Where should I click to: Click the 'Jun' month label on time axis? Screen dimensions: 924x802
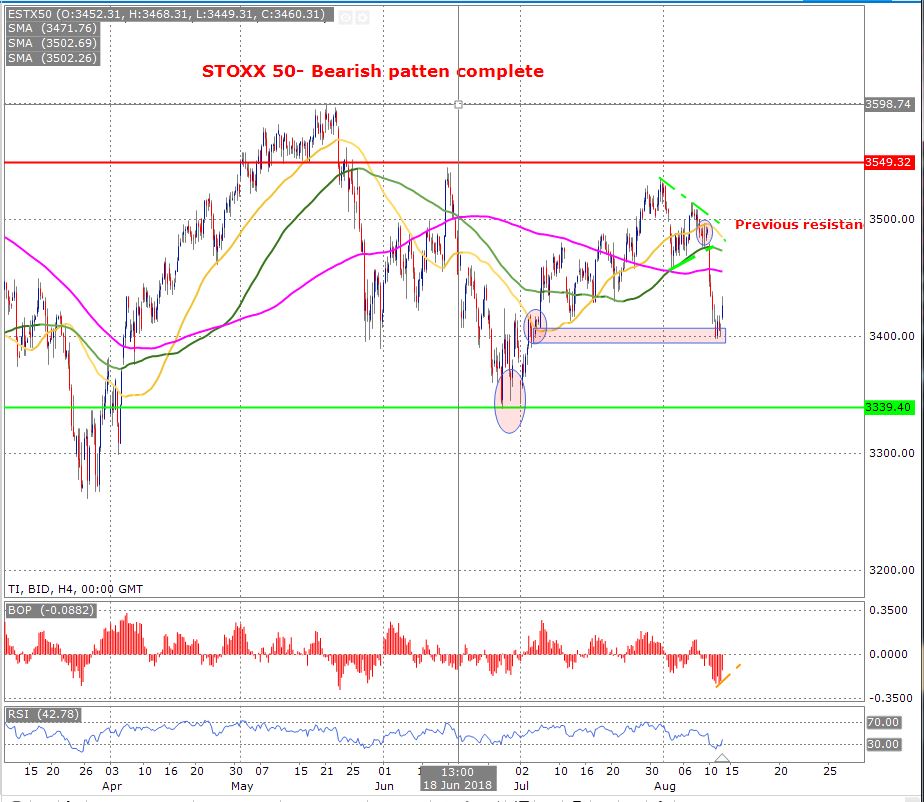tap(384, 786)
